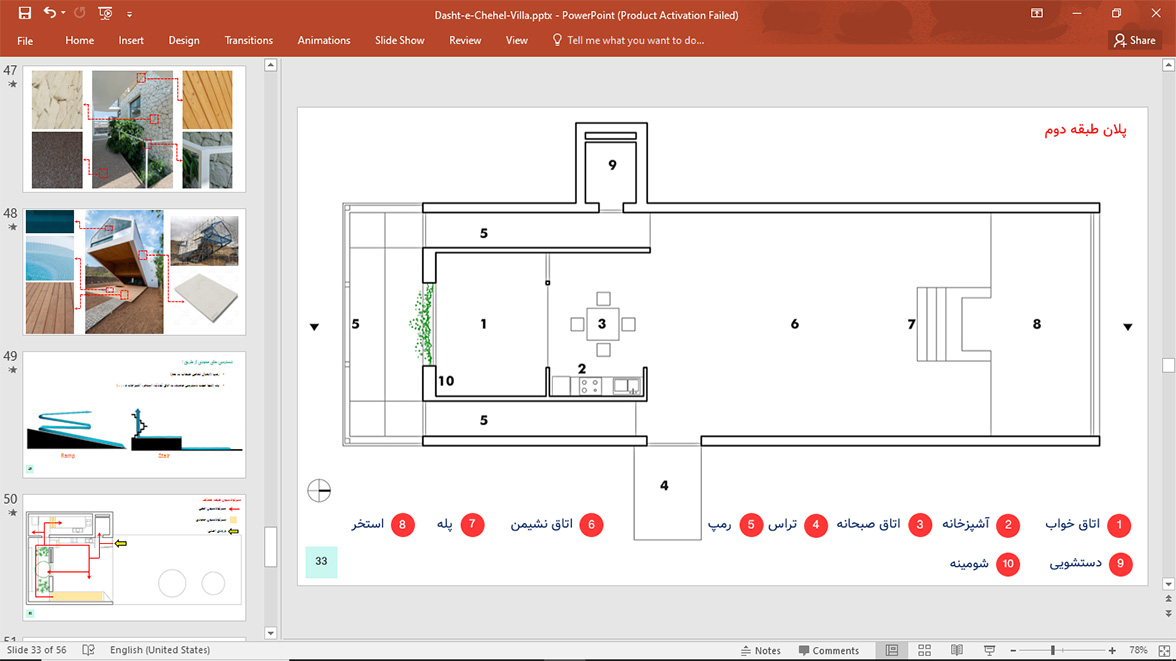The height and width of the screenshot is (661, 1176).
Task: Fit slide to current window
Action: click(x=1164, y=650)
